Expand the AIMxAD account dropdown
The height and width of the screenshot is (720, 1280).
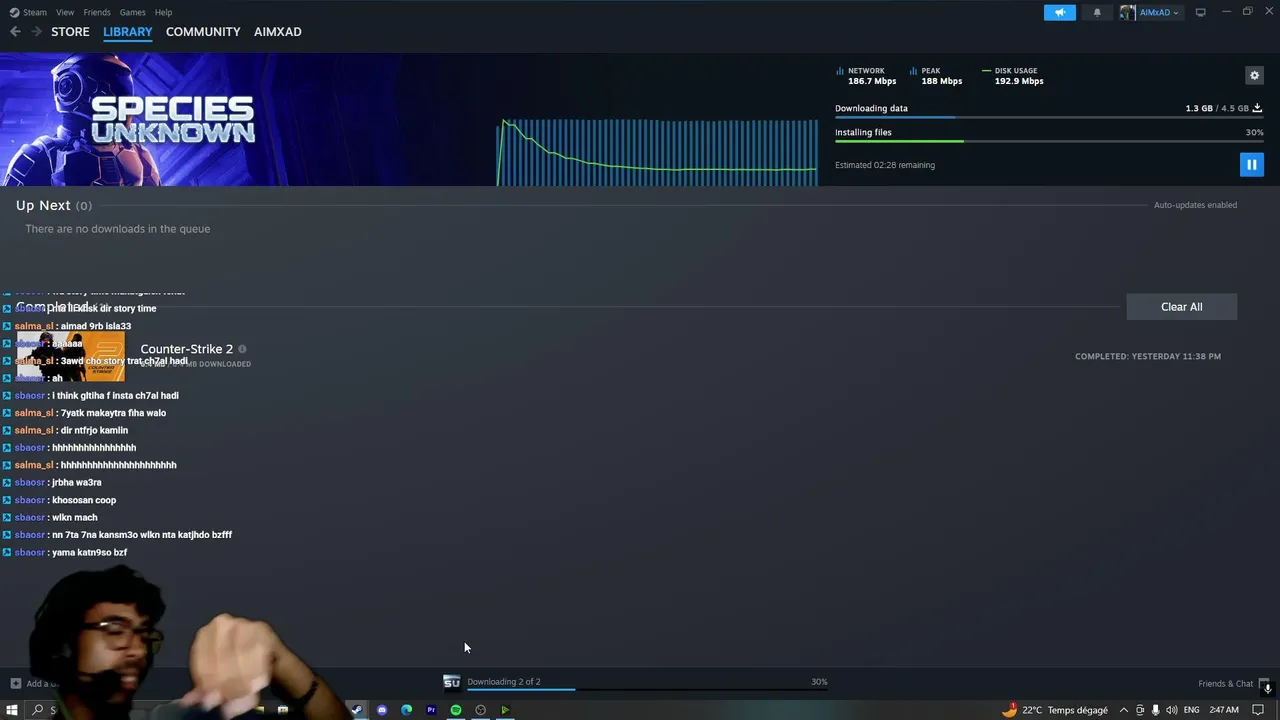click(1151, 12)
